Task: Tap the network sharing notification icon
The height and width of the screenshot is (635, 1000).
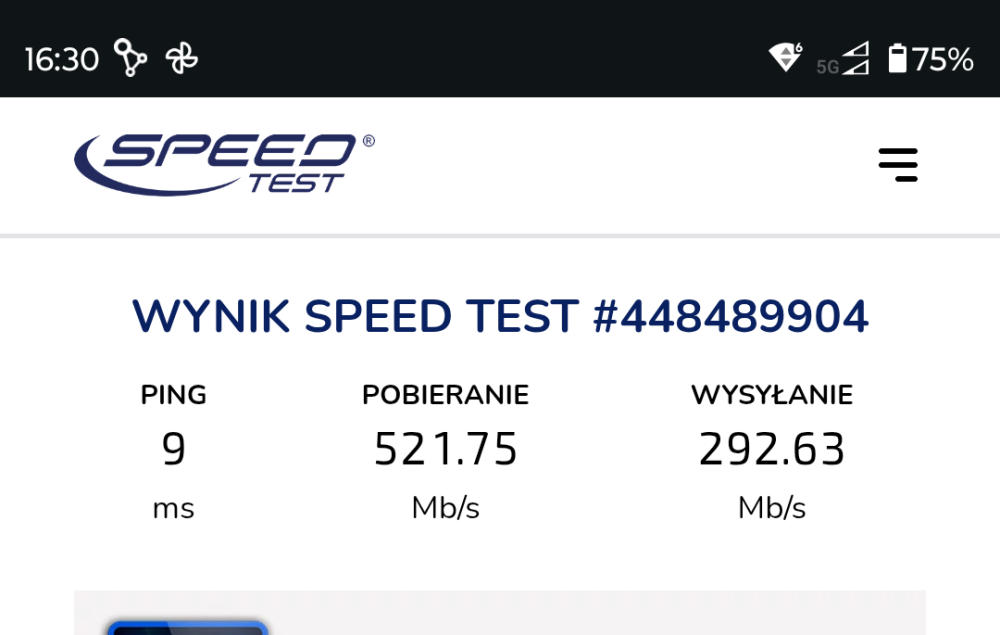Action: coord(128,57)
